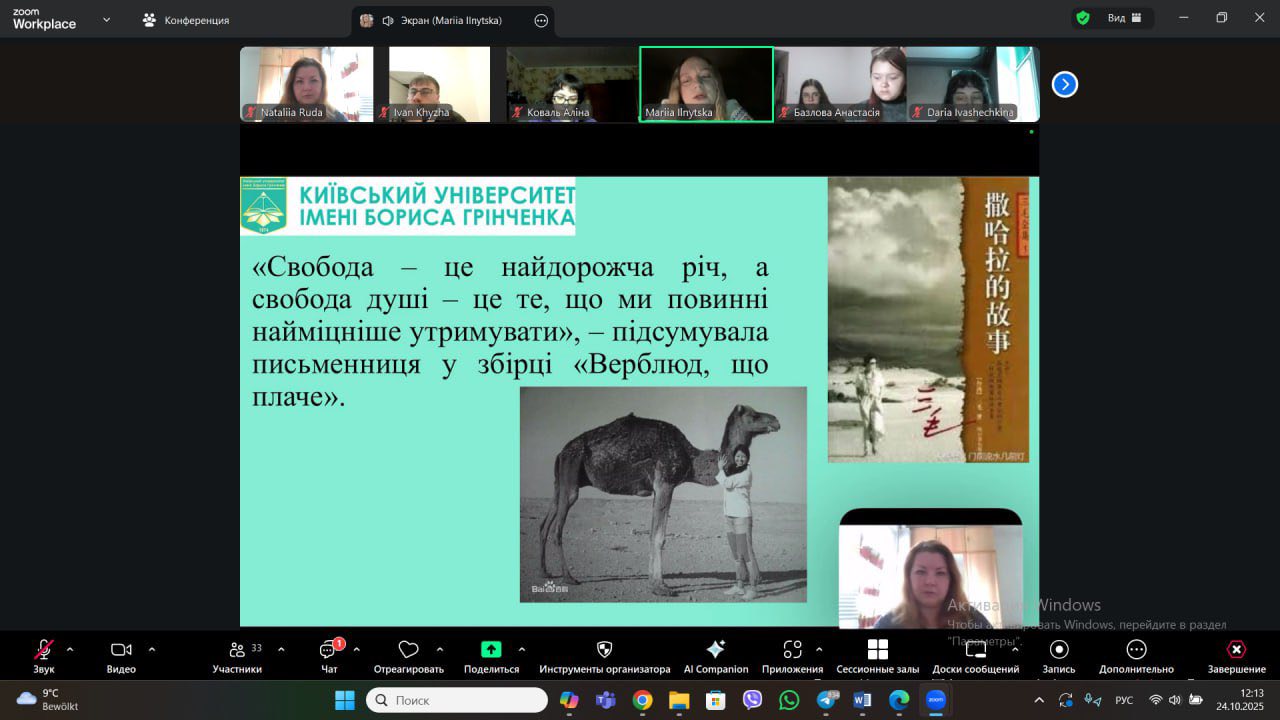Open the Дополнительно more options menu

coord(1136,651)
